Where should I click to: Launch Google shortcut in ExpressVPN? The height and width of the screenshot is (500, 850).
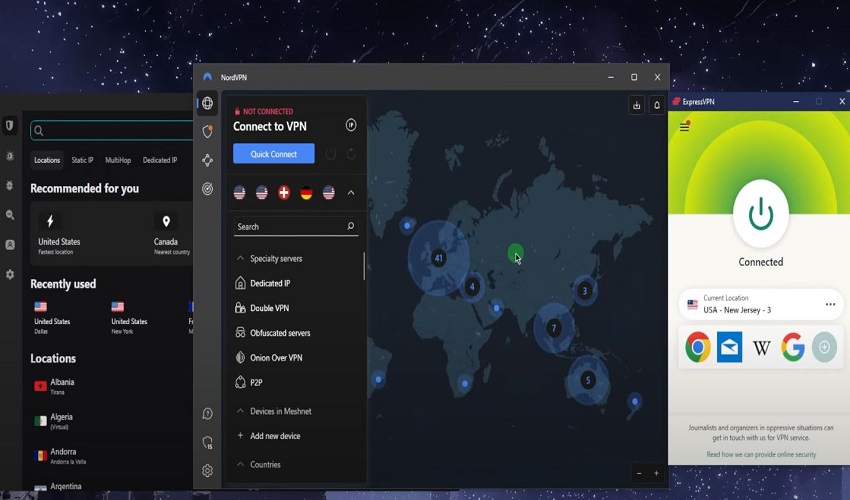coord(793,347)
